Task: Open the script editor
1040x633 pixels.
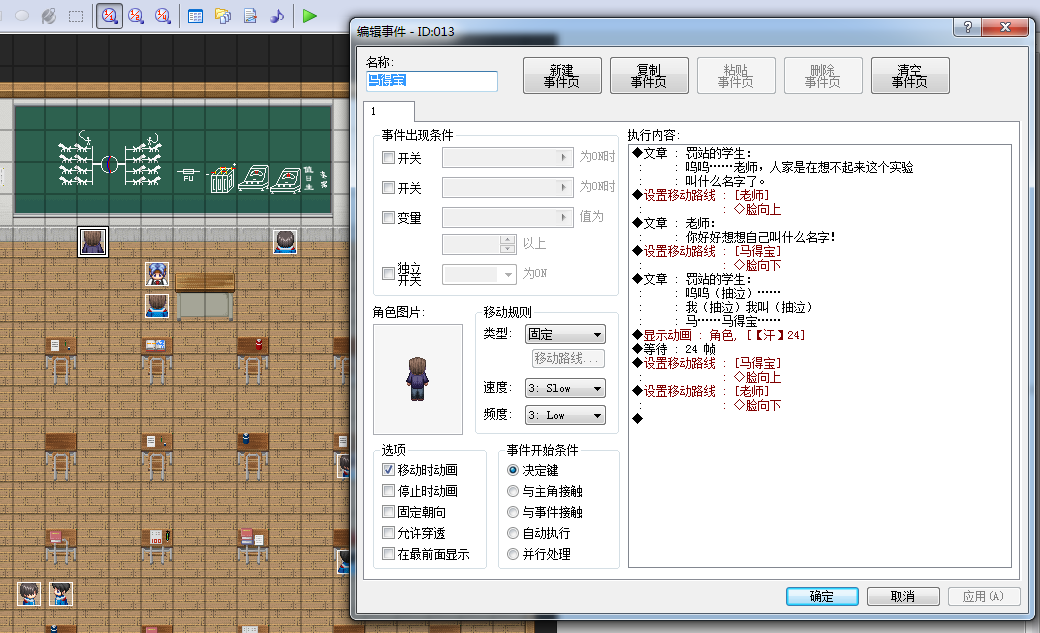Action: tap(250, 16)
